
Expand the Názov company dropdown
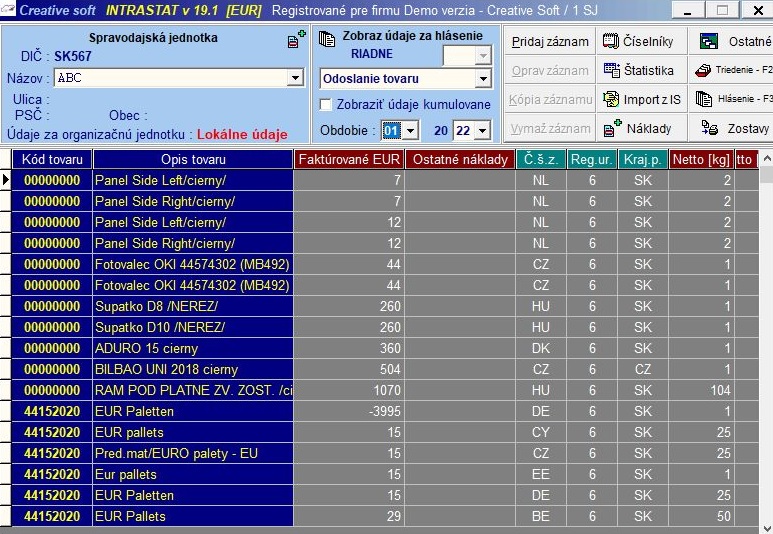point(295,78)
